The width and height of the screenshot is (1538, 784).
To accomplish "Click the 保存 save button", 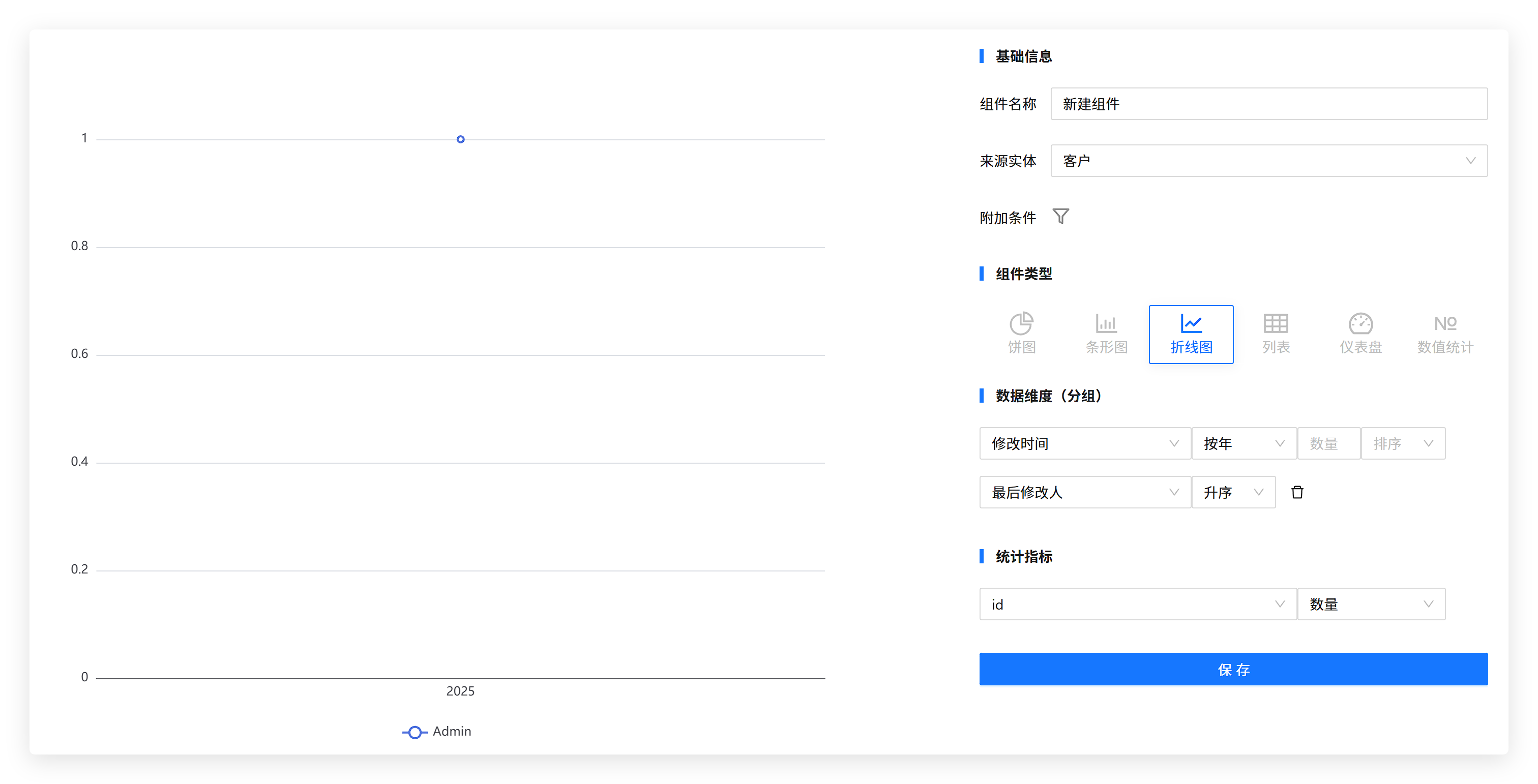I will (x=1233, y=670).
